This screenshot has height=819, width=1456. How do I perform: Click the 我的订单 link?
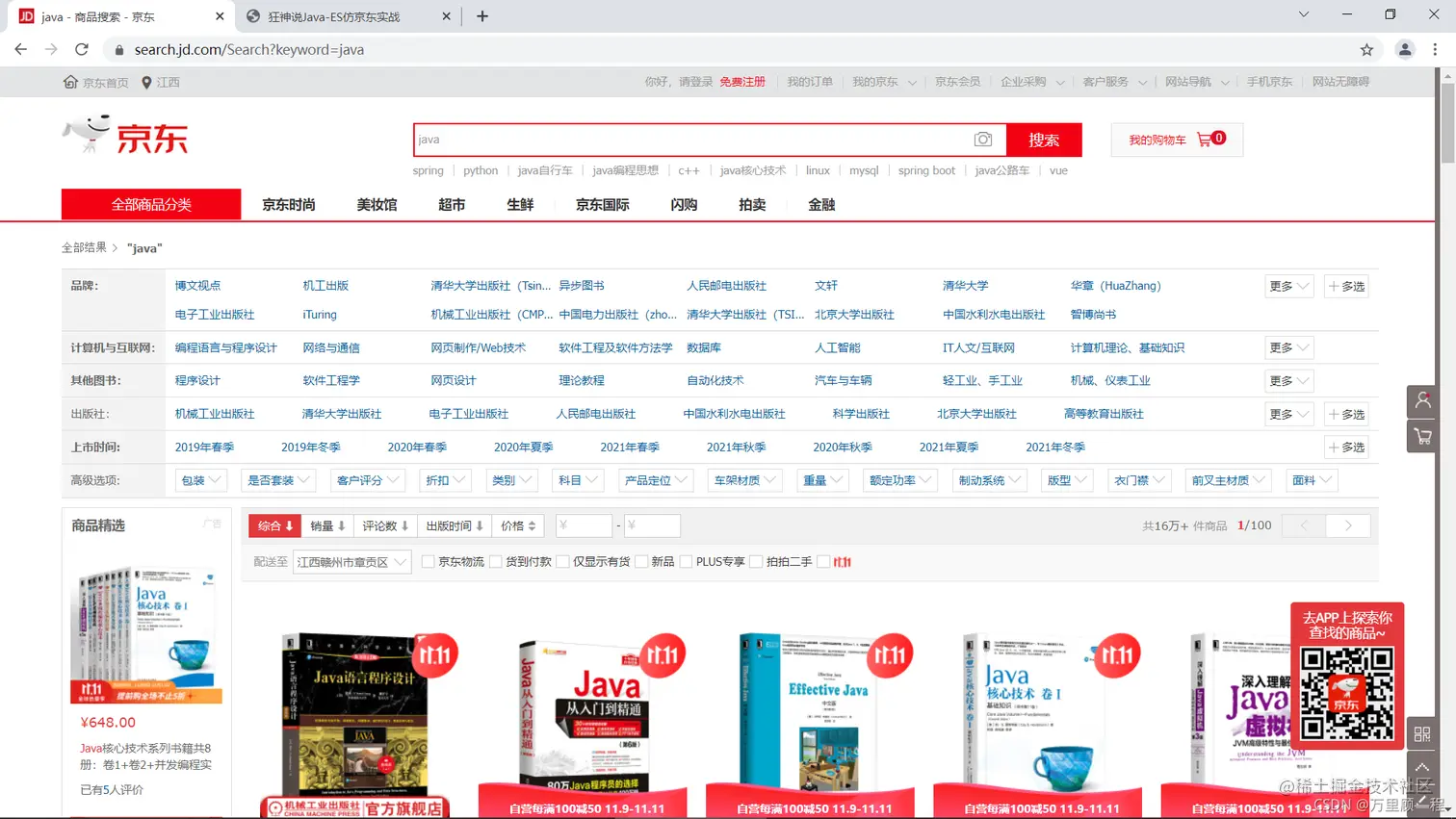pos(810,82)
